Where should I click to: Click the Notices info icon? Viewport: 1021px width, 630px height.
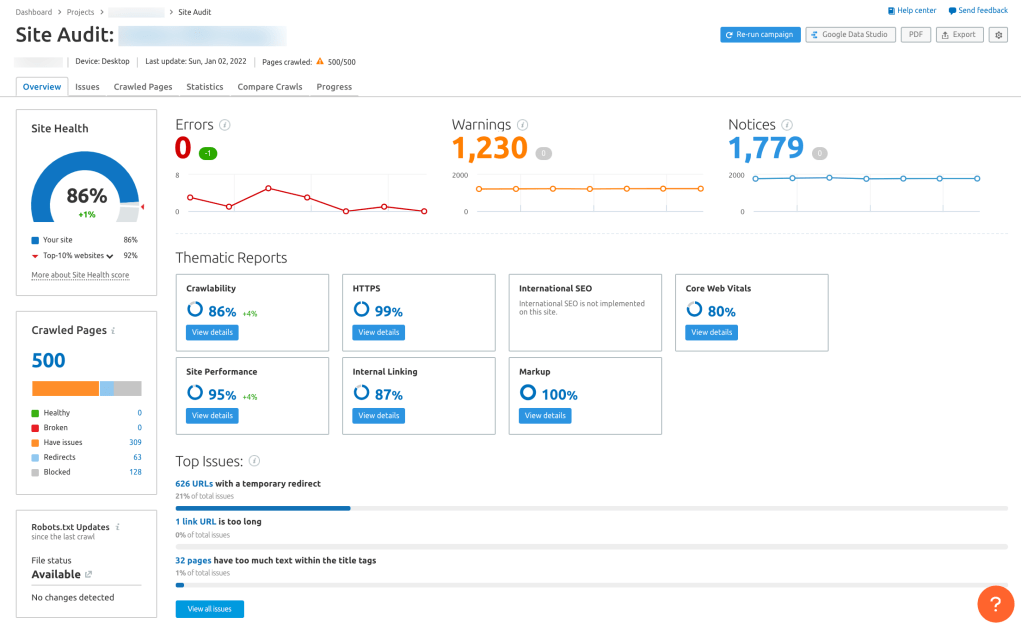pyautogui.click(x=788, y=124)
